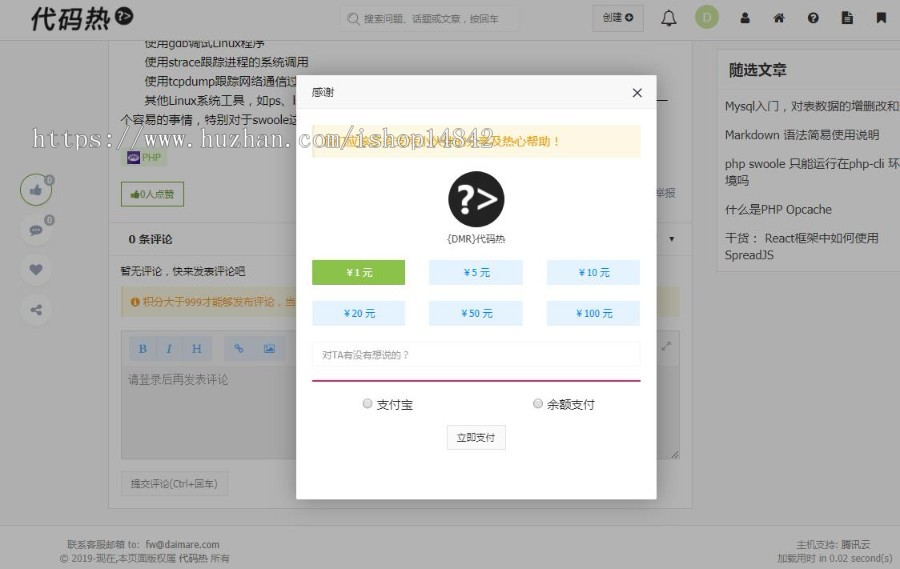900x569 pixels.
Task: Click the insert image editor icon
Action: point(269,349)
